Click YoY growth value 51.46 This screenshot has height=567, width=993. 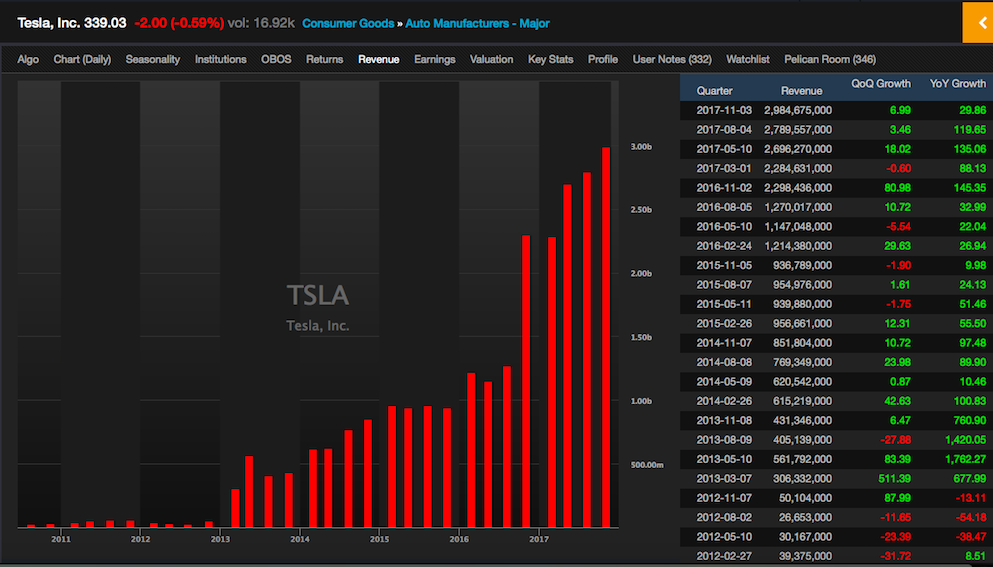tap(973, 304)
